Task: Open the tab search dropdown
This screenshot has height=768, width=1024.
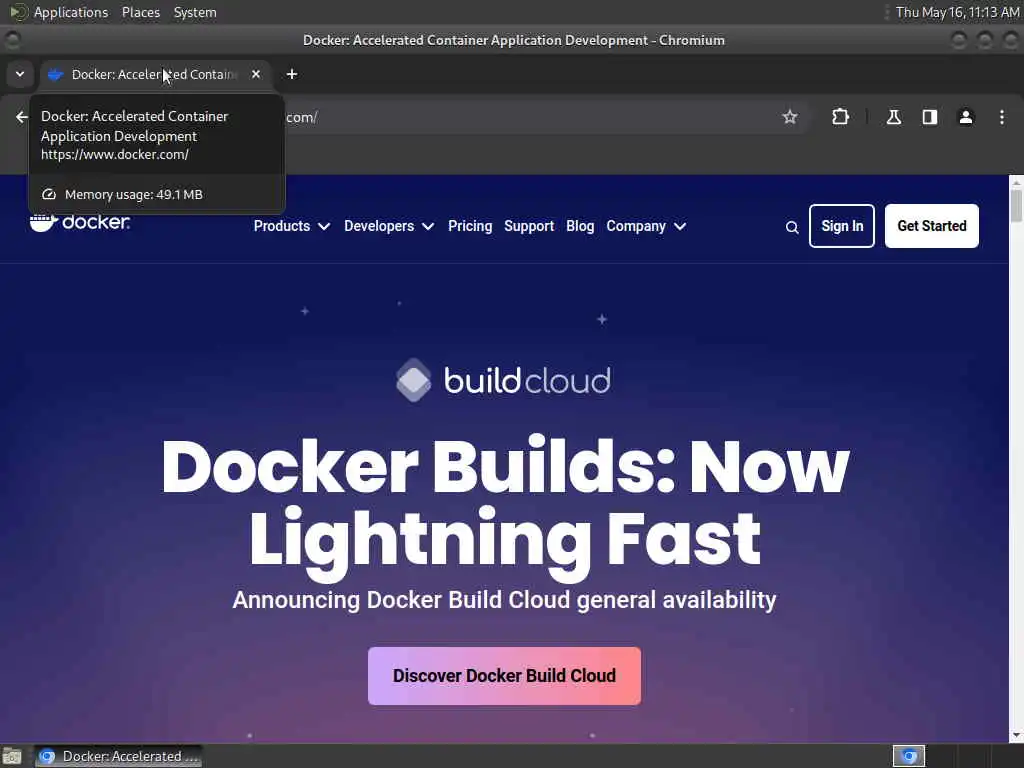Action: [20, 74]
